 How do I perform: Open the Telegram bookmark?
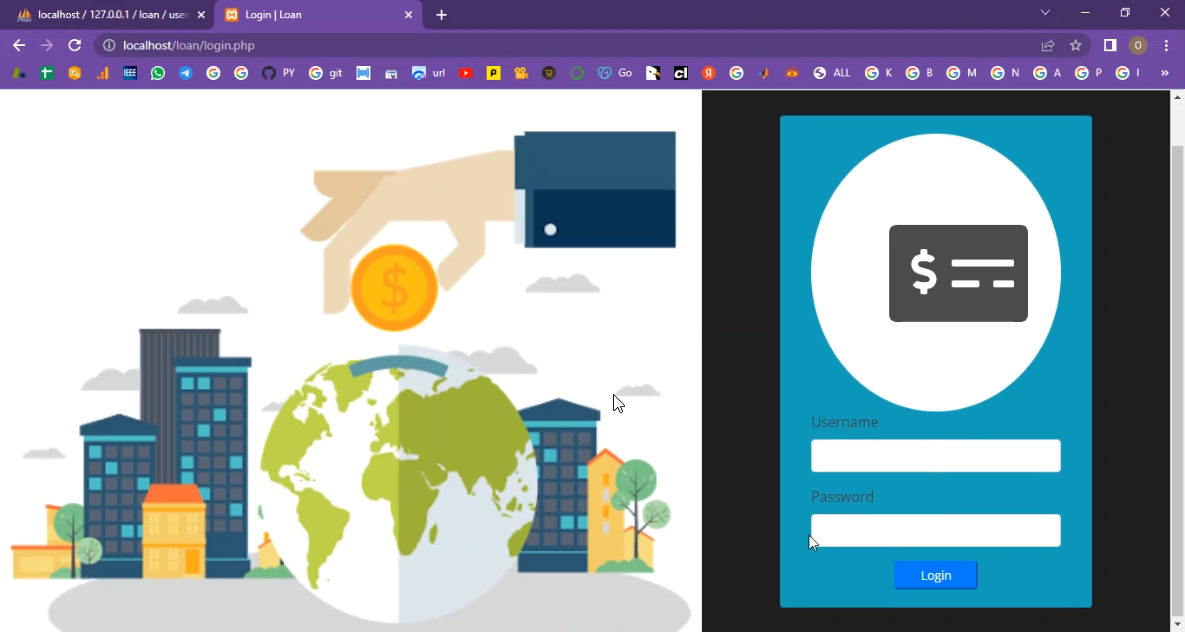[x=185, y=73]
